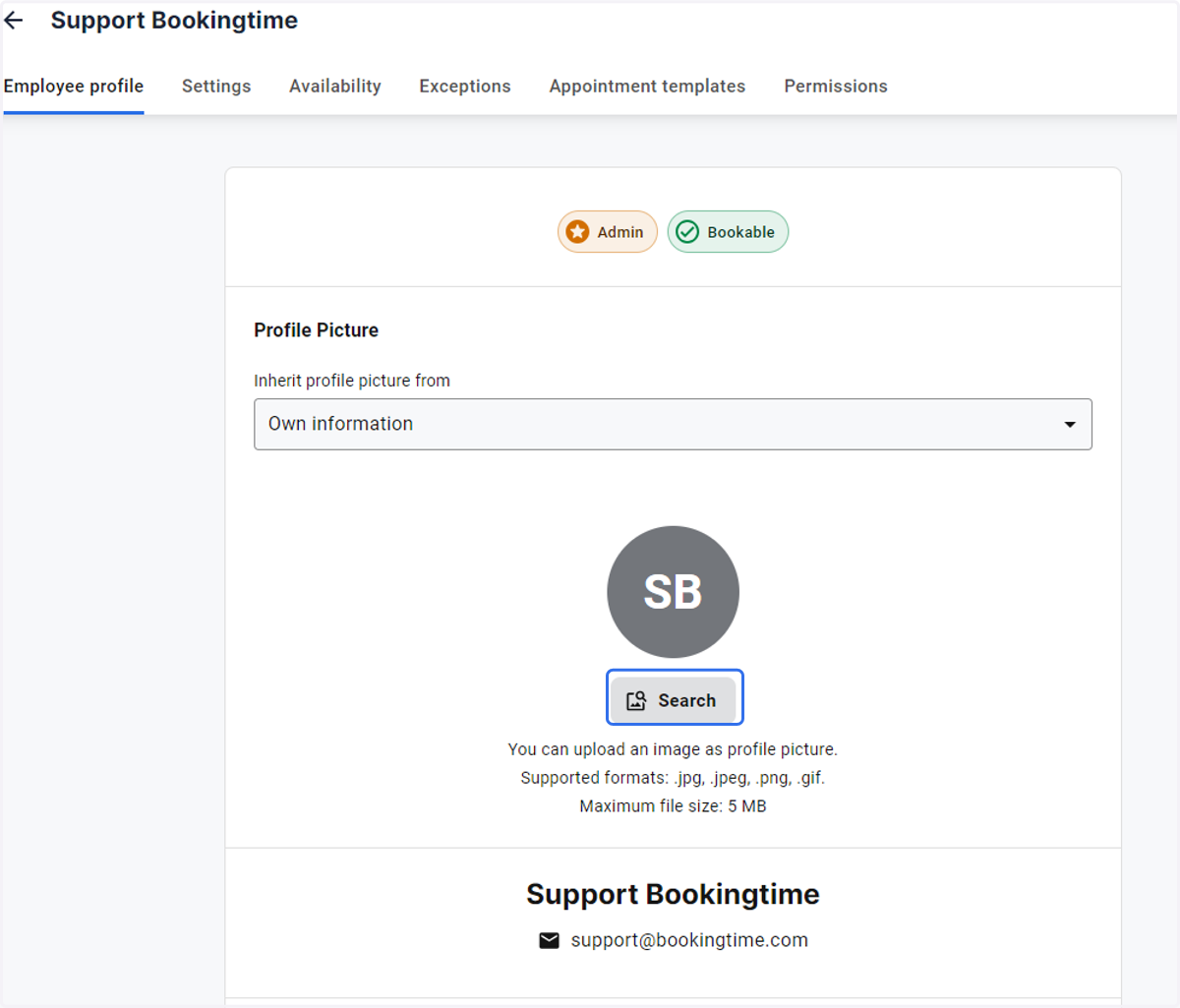The image size is (1180, 1008).
Task: Click the Bookable badge label
Action: tap(741, 232)
